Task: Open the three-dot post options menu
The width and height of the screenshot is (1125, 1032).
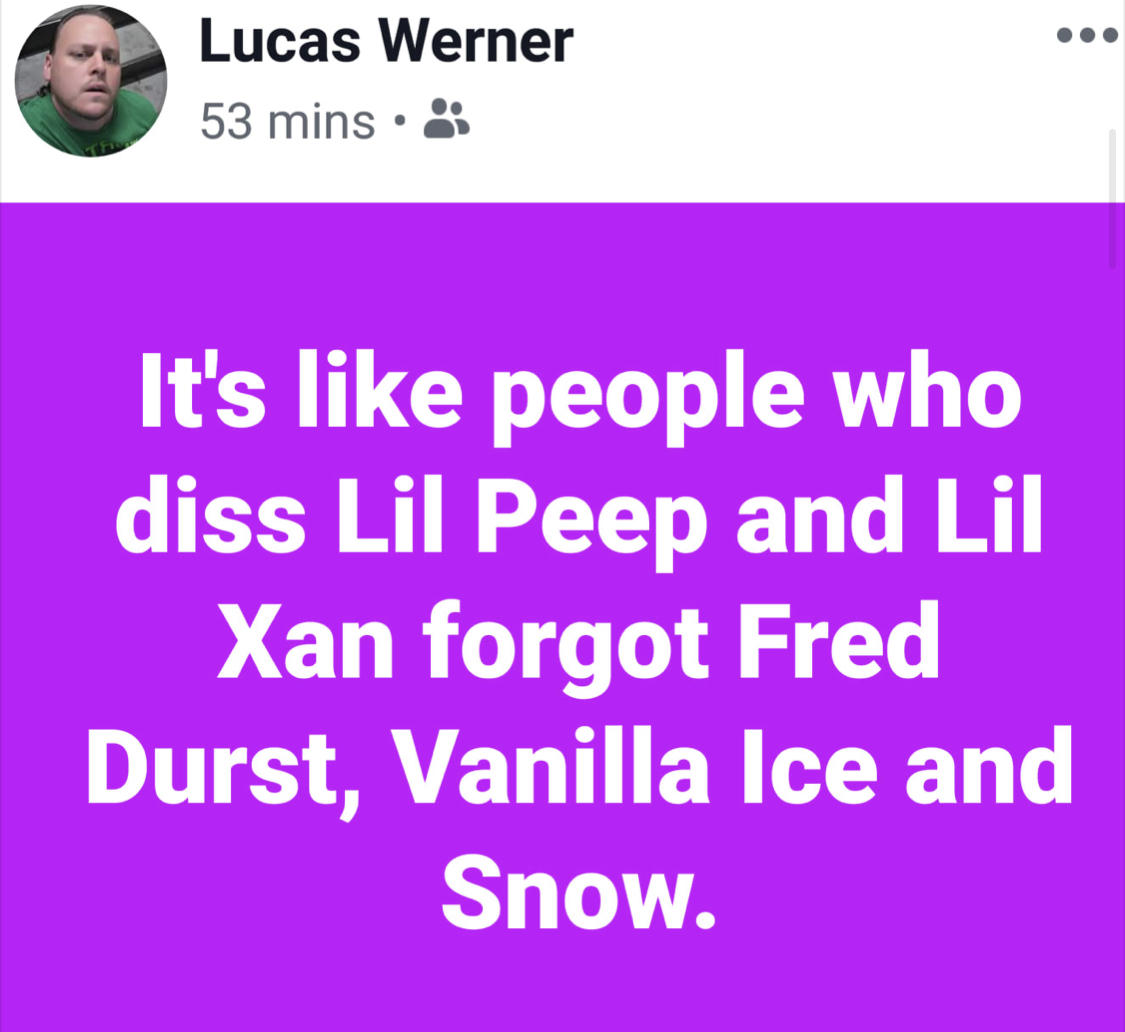Action: pyautogui.click(x=1087, y=35)
